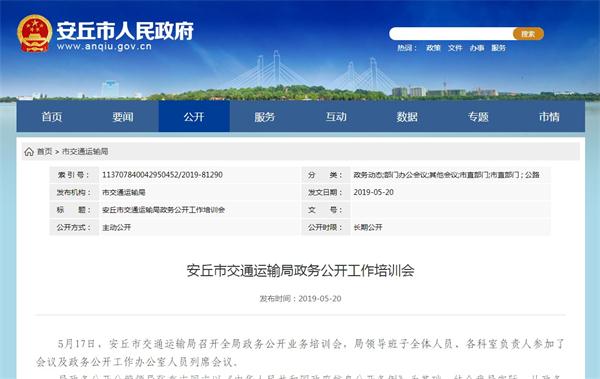Click the 热词 label text
This screenshot has height=379, width=600.
[407, 48]
